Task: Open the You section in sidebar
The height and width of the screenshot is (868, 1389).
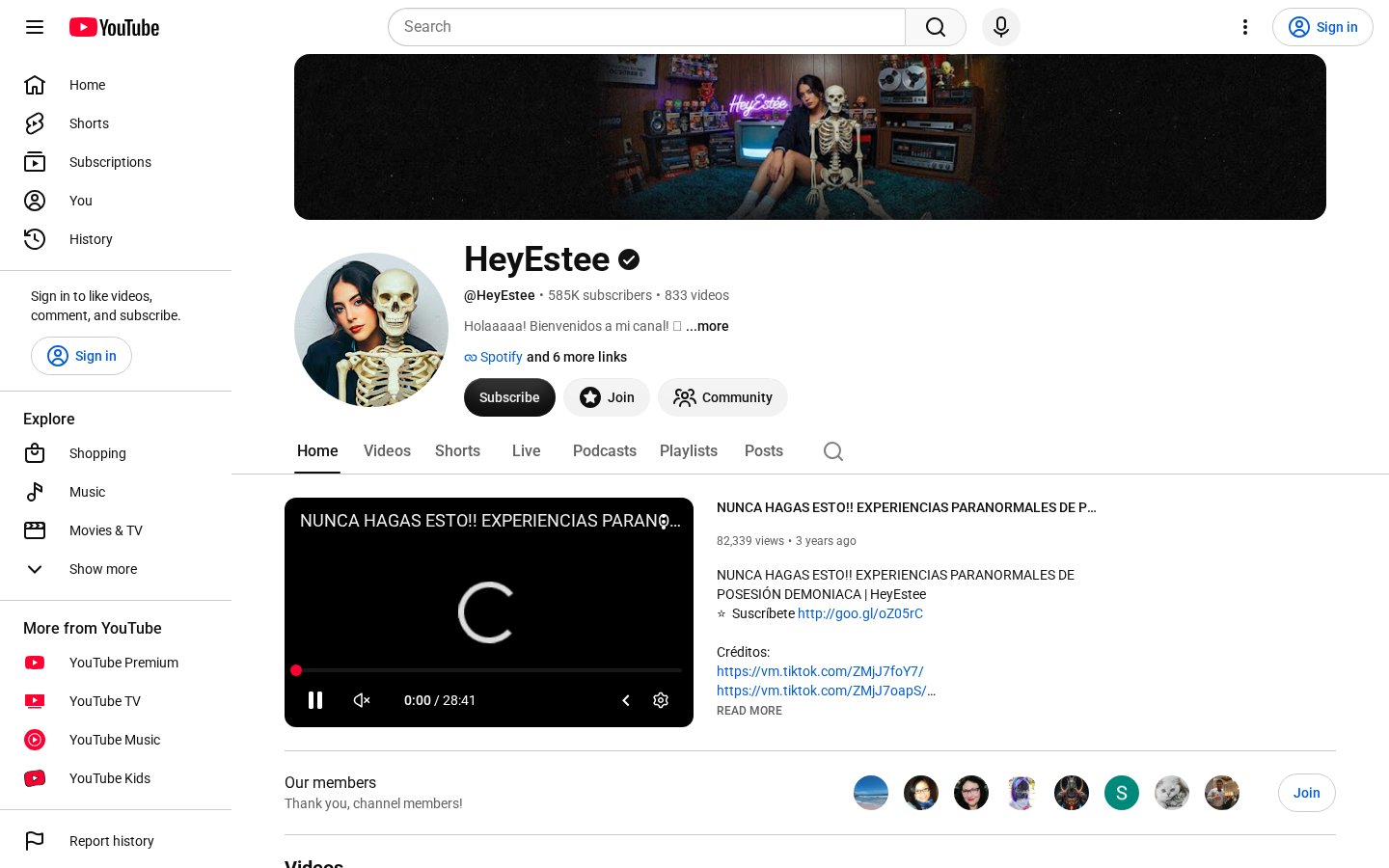Action: point(116,201)
